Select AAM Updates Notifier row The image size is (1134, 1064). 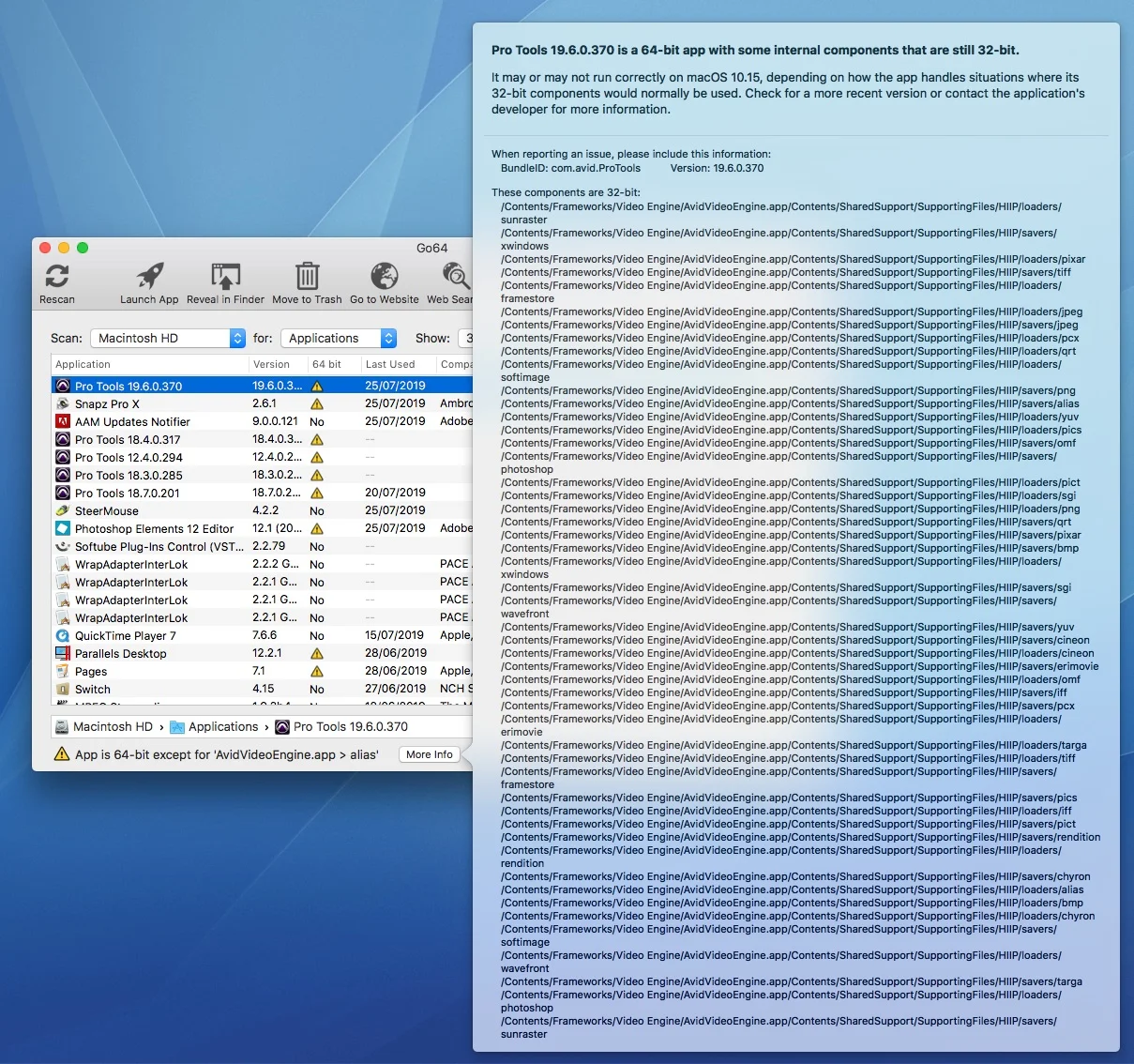262,421
